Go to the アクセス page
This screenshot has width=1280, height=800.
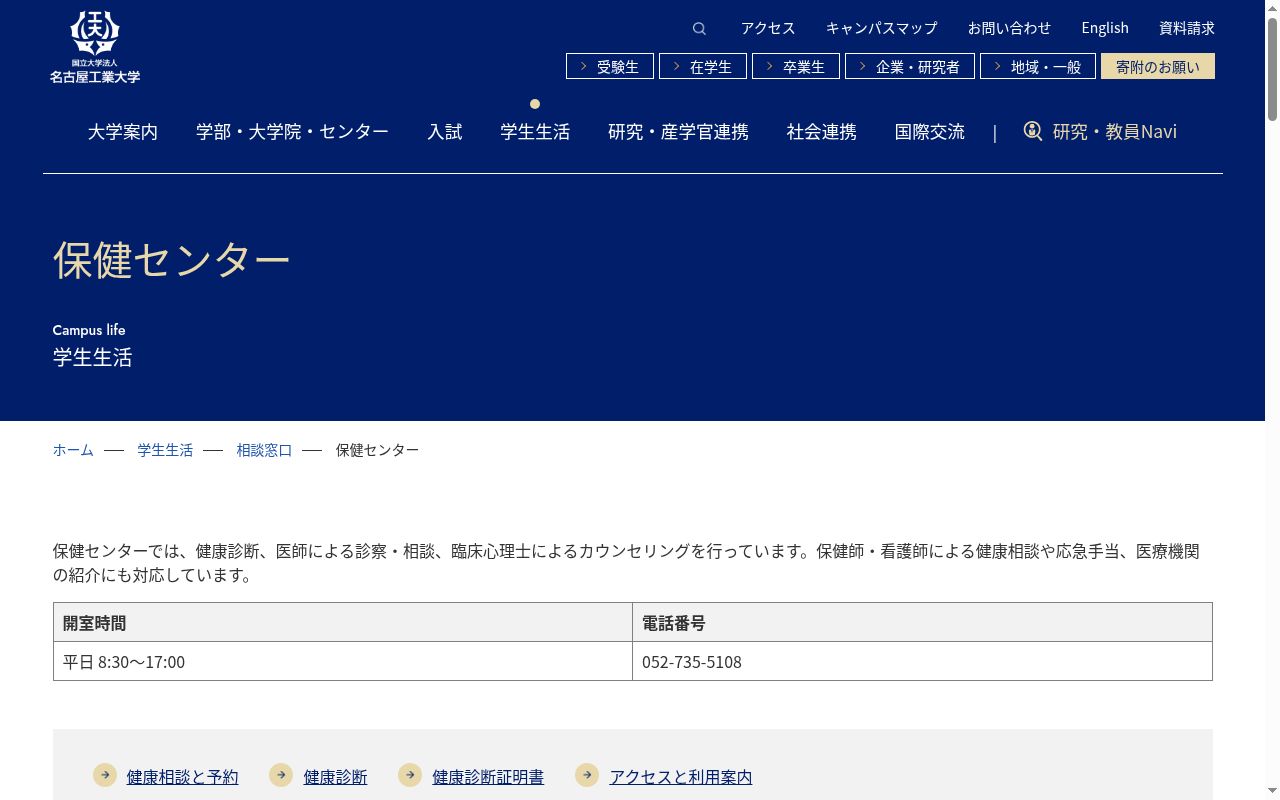pyautogui.click(x=768, y=28)
